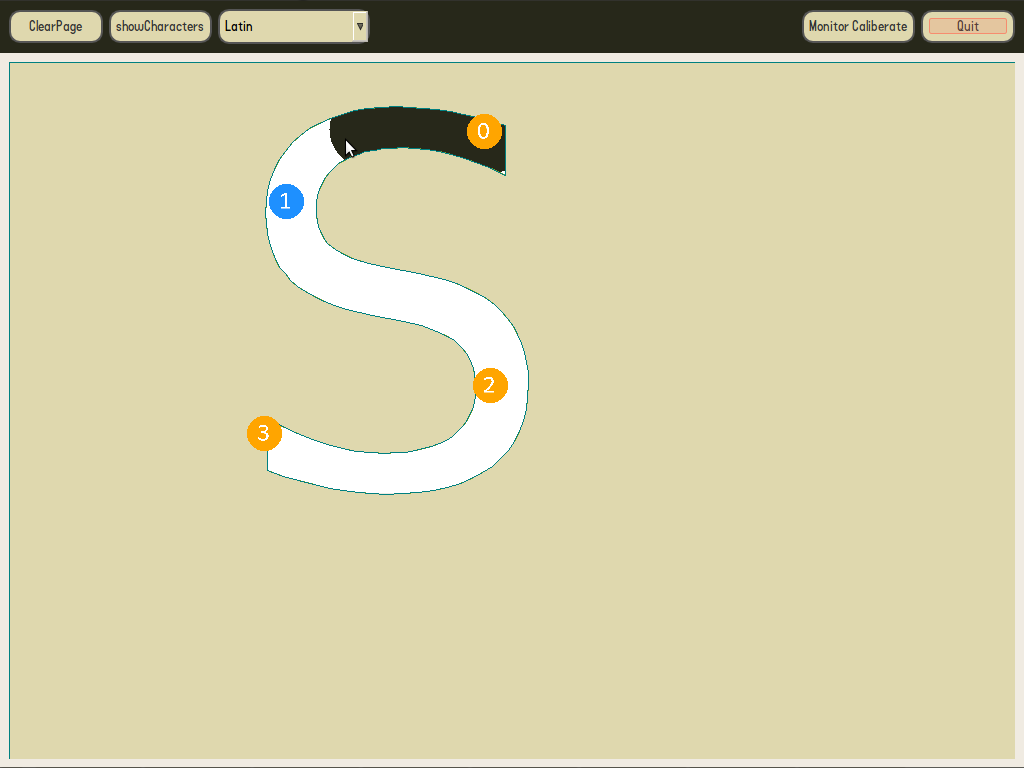Image resolution: width=1024 pixels, height=768 pixels.
Task: Quit the application
Action: (967, 27)
